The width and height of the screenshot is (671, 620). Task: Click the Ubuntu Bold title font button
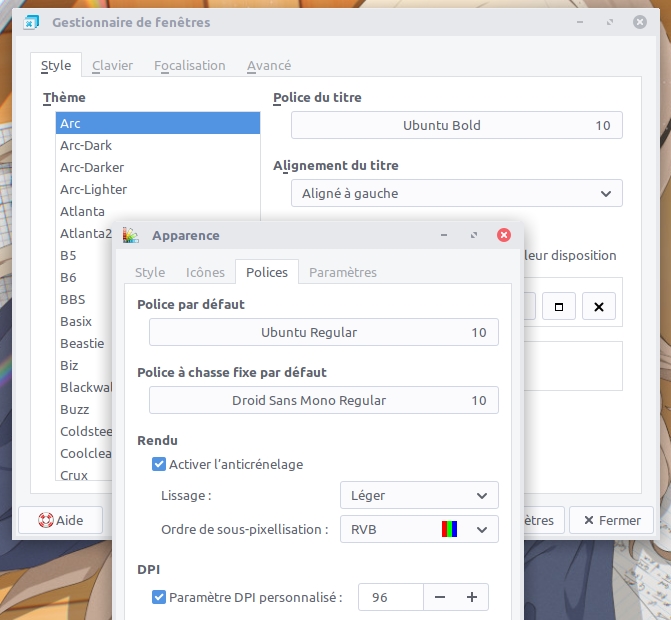457,125
